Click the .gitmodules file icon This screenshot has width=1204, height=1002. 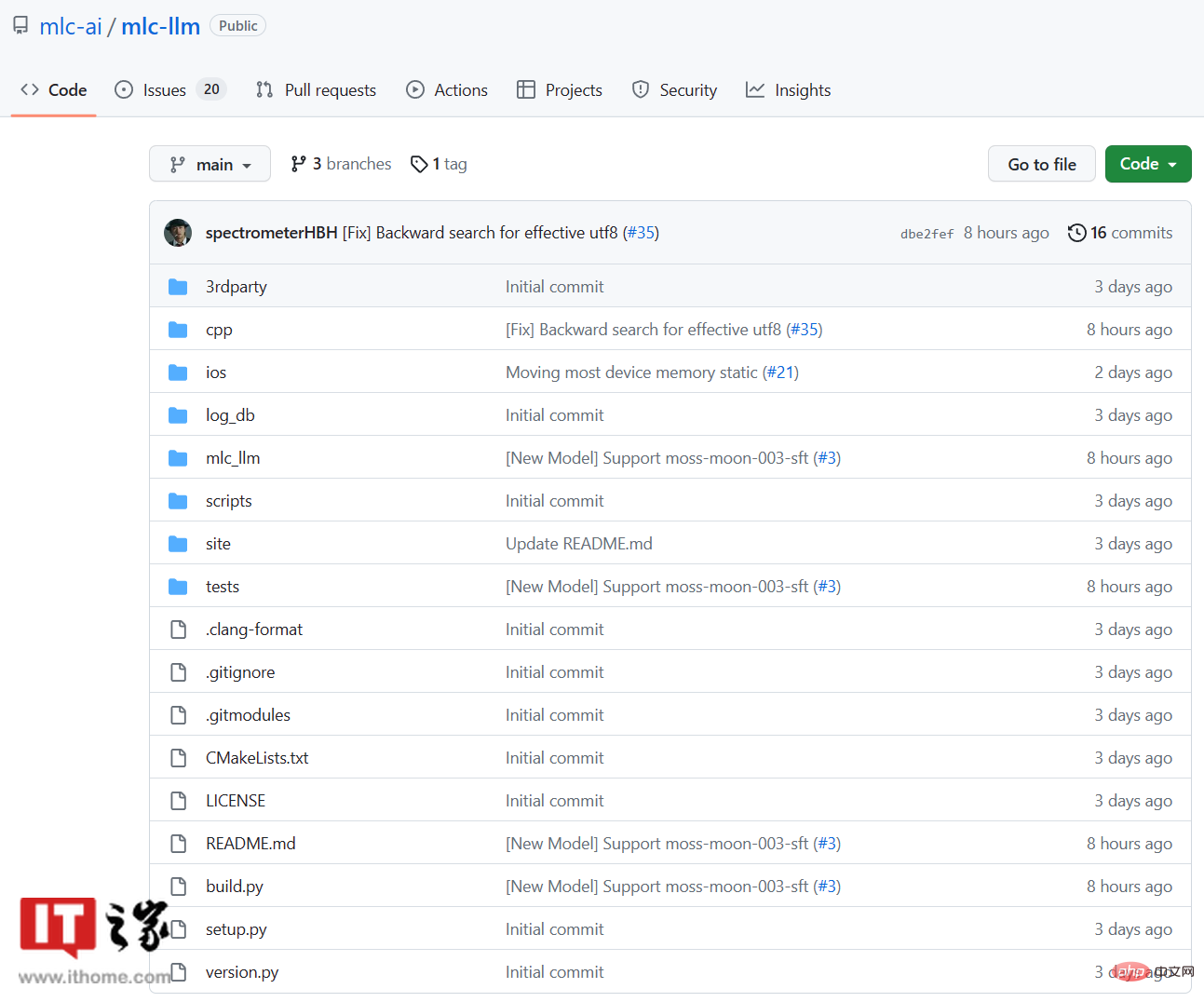coord(178,715)
